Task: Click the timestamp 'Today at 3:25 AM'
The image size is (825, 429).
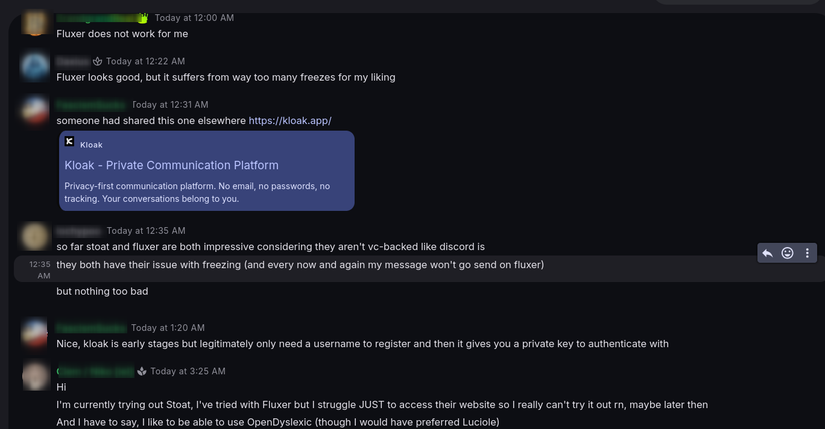Action: pos(188,372)
